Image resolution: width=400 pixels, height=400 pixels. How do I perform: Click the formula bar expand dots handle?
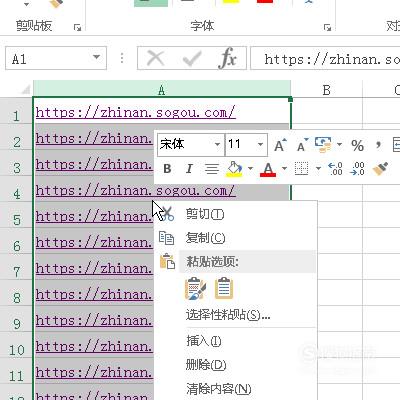pyautogui.click(x=122, y=58)
